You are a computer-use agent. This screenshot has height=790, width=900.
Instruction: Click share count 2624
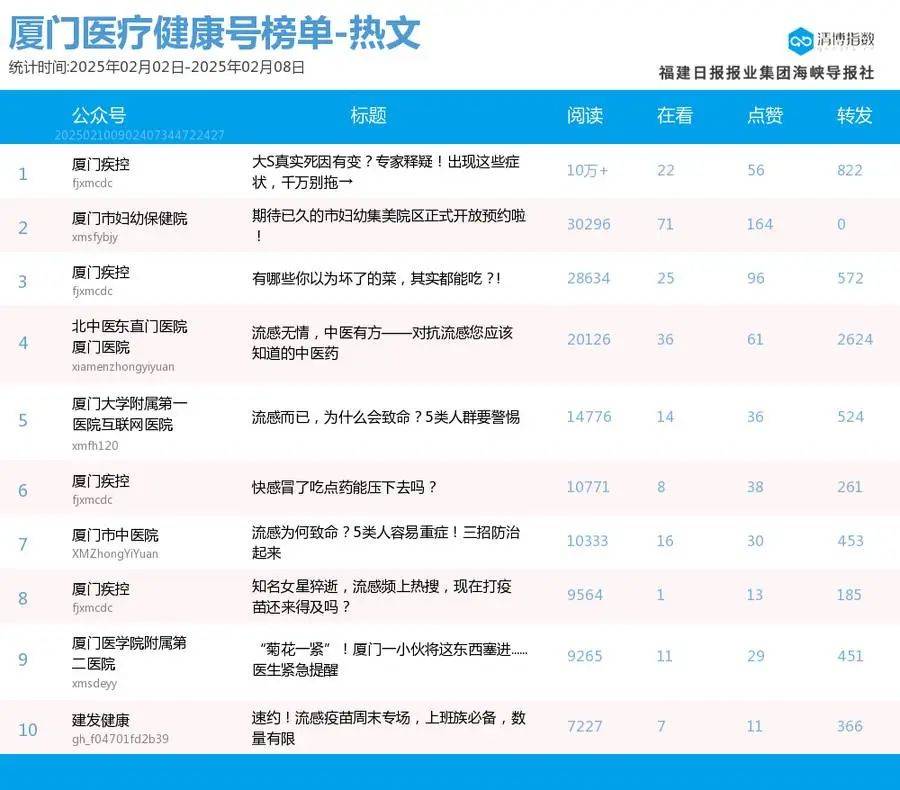pos(855,339)
